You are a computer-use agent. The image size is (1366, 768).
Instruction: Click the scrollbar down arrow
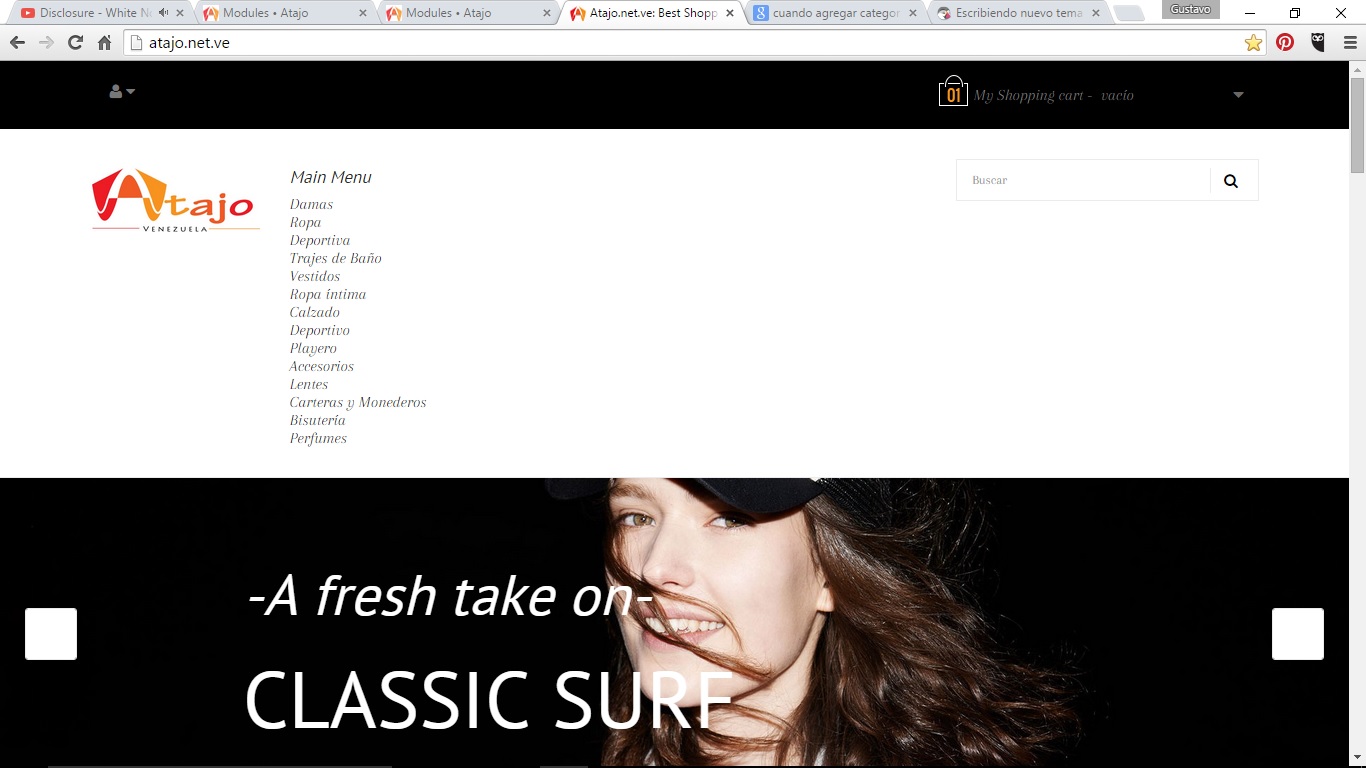click(1357, 758)
